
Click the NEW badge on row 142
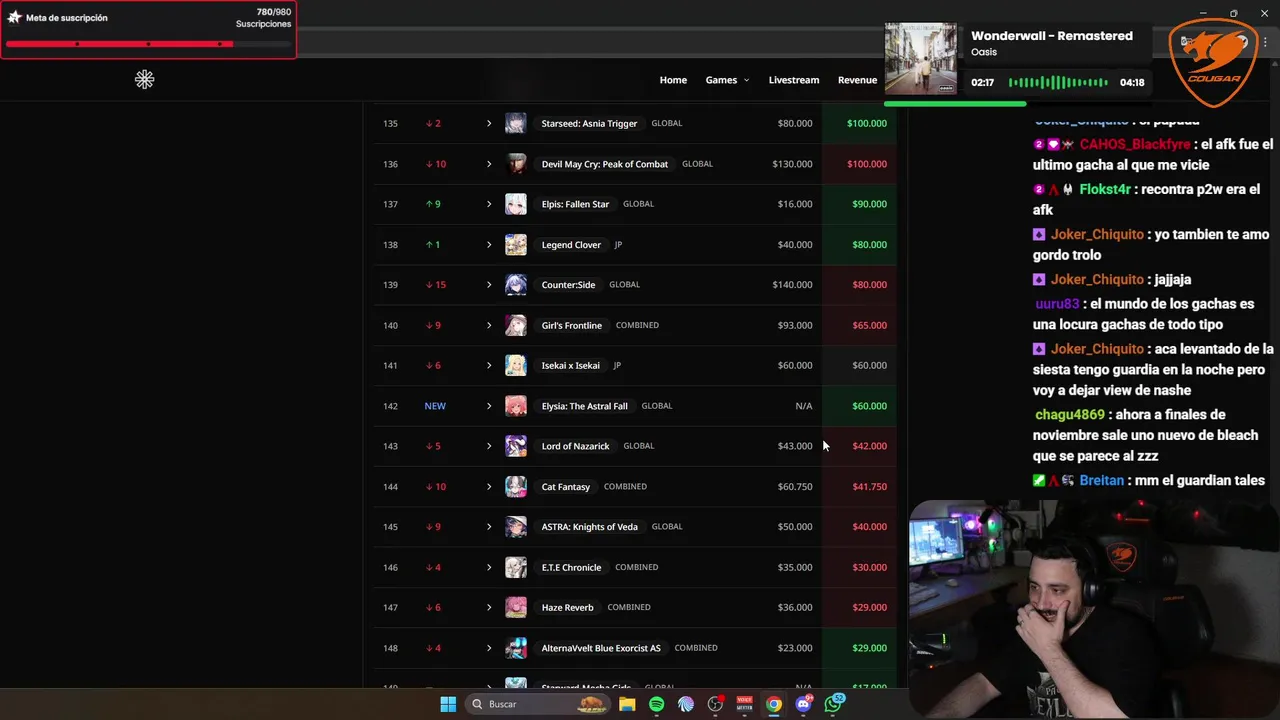click(435, 406)
